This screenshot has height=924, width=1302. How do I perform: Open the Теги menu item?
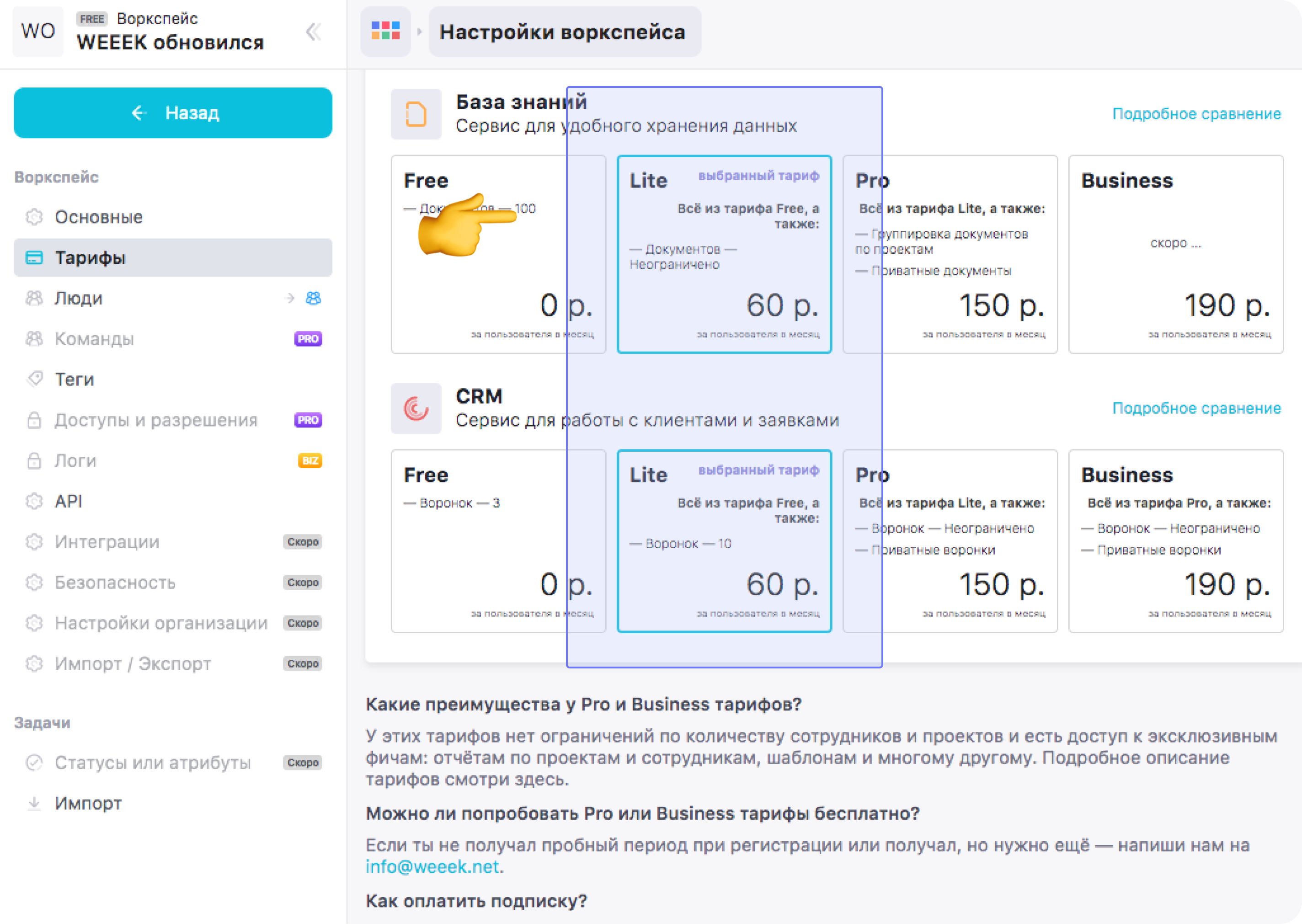click(74, 379)
